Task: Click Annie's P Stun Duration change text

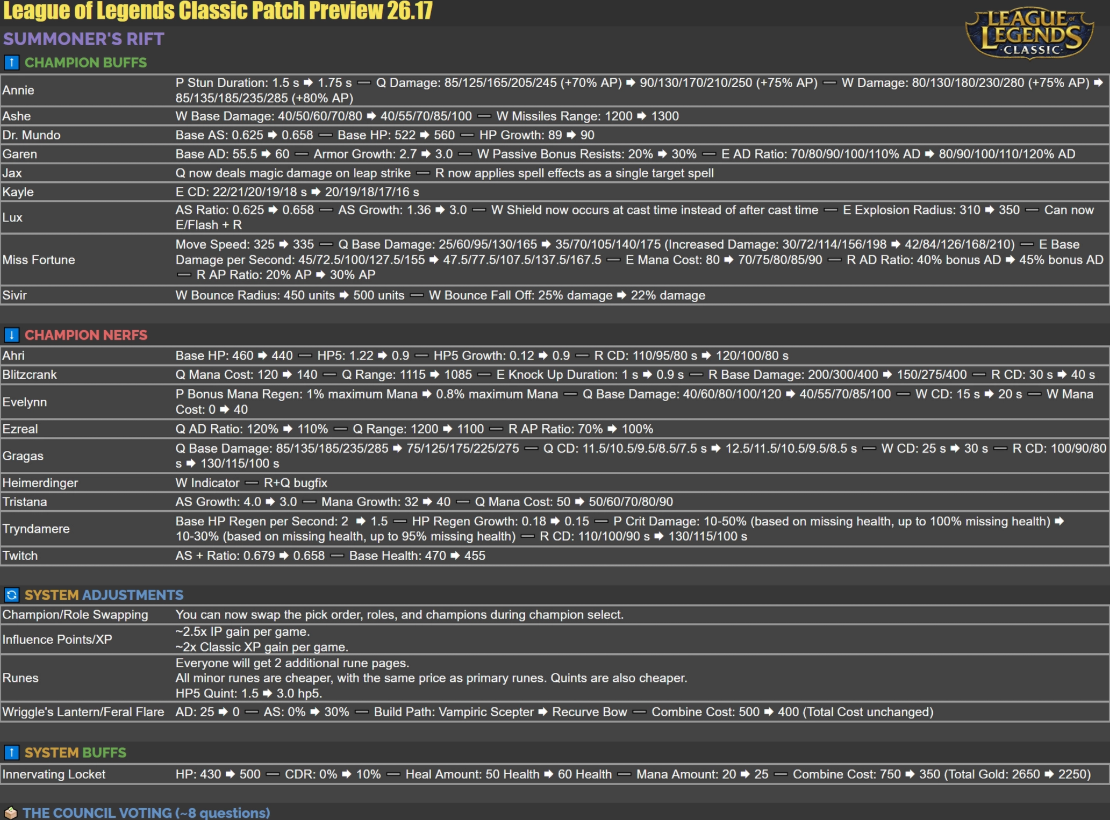Action: pyautogui.click(x=263, y=83)
